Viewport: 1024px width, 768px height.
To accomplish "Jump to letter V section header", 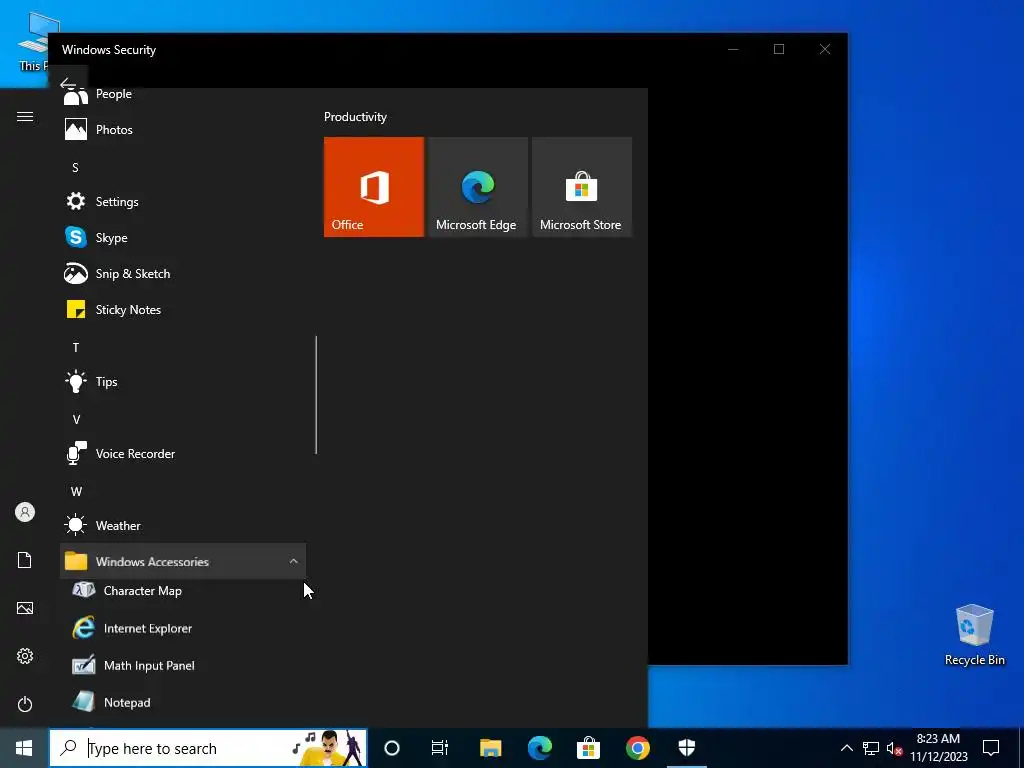I will (76, 419).
